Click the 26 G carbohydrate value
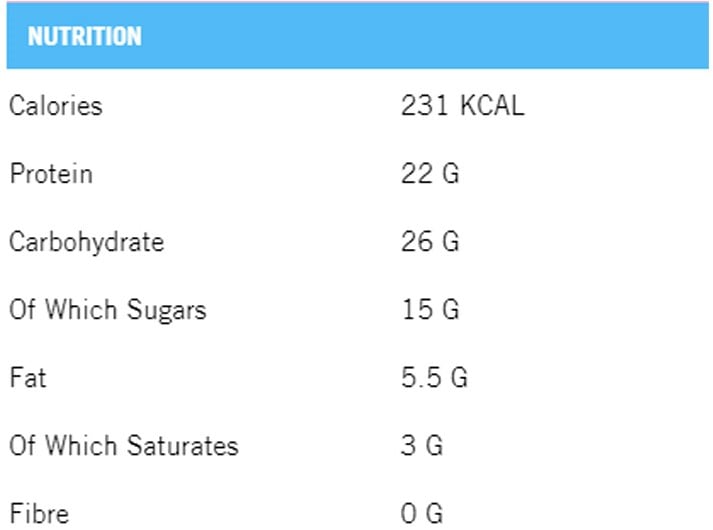This screenshot has width=713, height=530. pyautogui.click(x=430, y=242)
